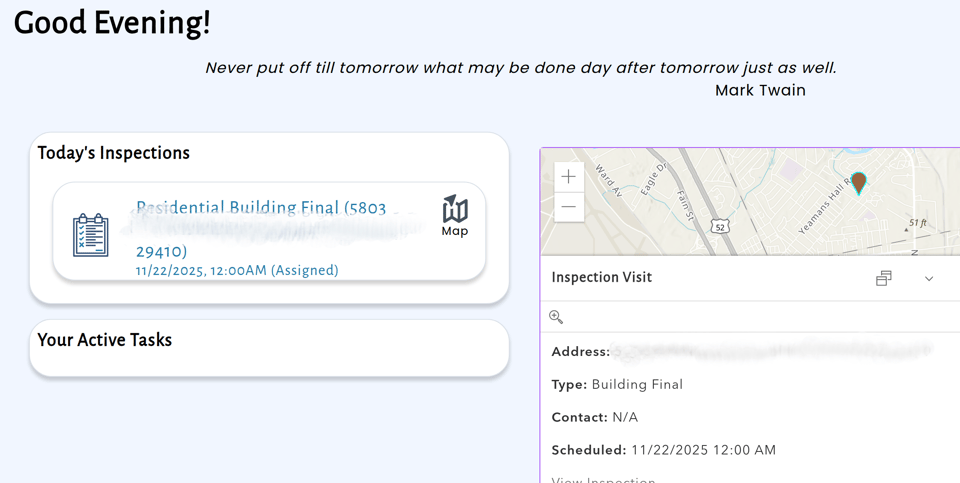Collapse the Inspection Visit popup chevron
The image size is (960, 483).
929,279
